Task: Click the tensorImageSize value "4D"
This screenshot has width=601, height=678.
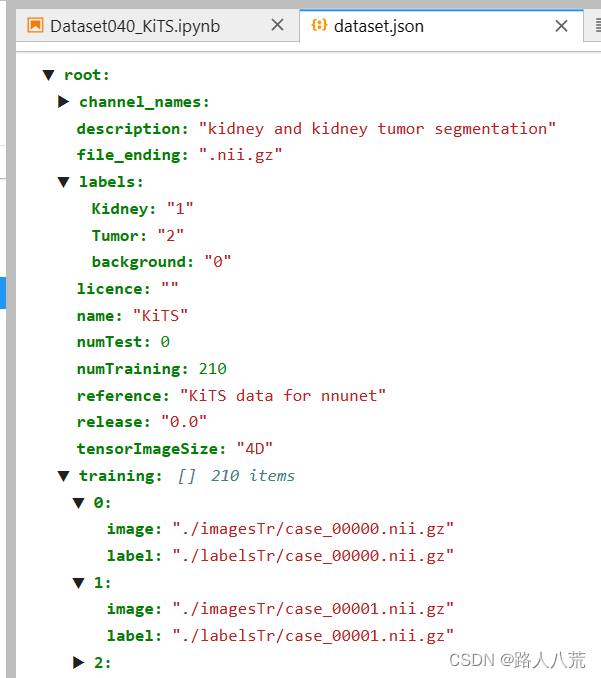Action: [255, 449]
